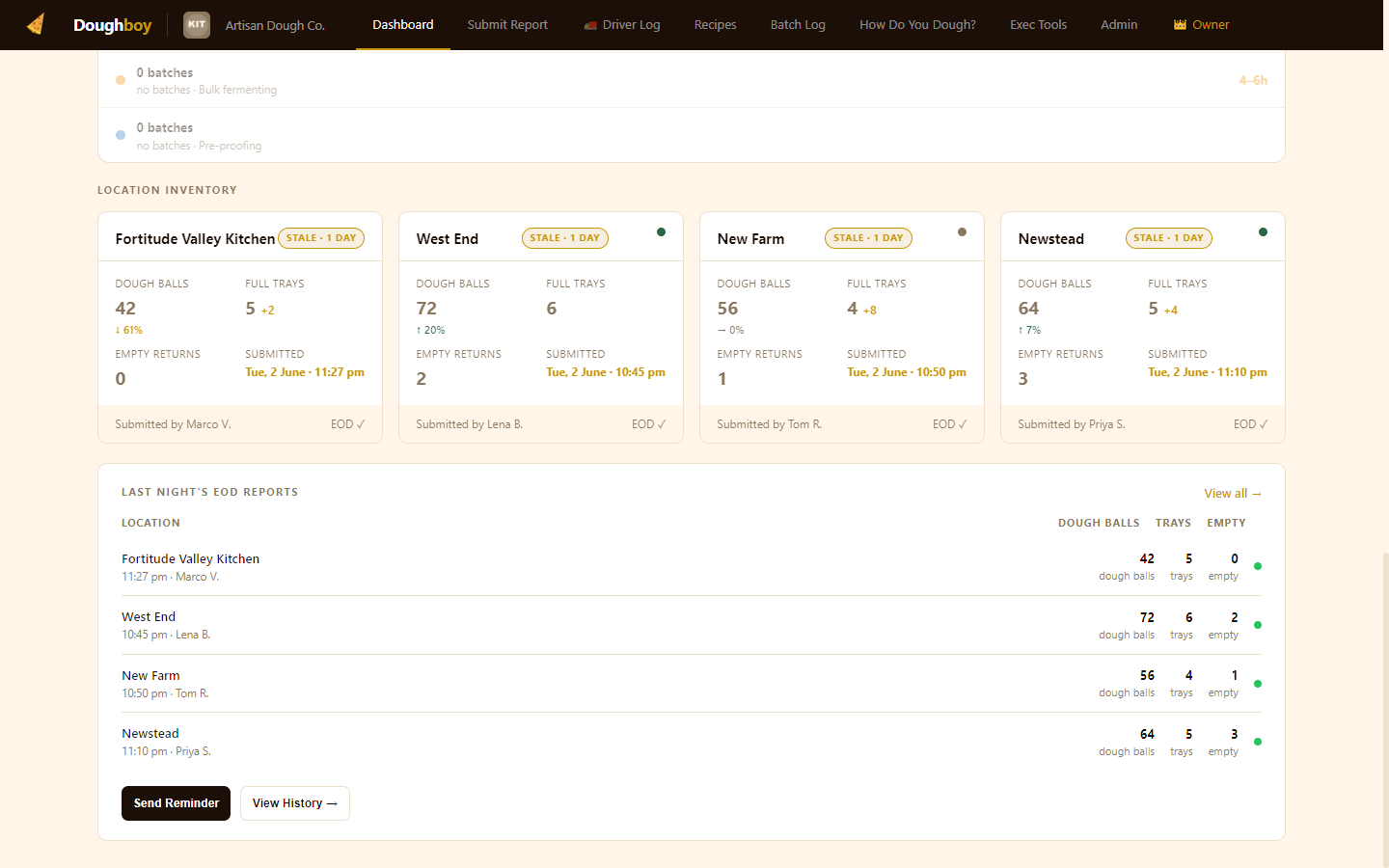Click the status dot on New Farm card

tap(962, 231)
